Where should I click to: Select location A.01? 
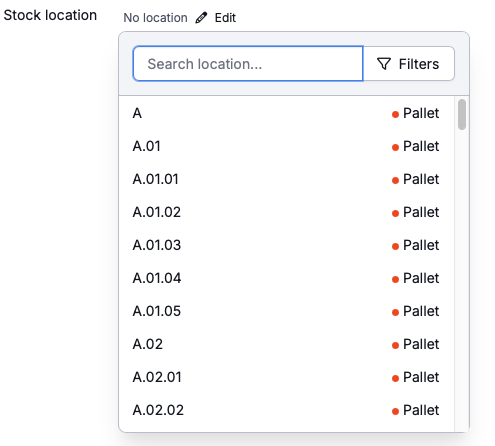click(x=287, y=146)
